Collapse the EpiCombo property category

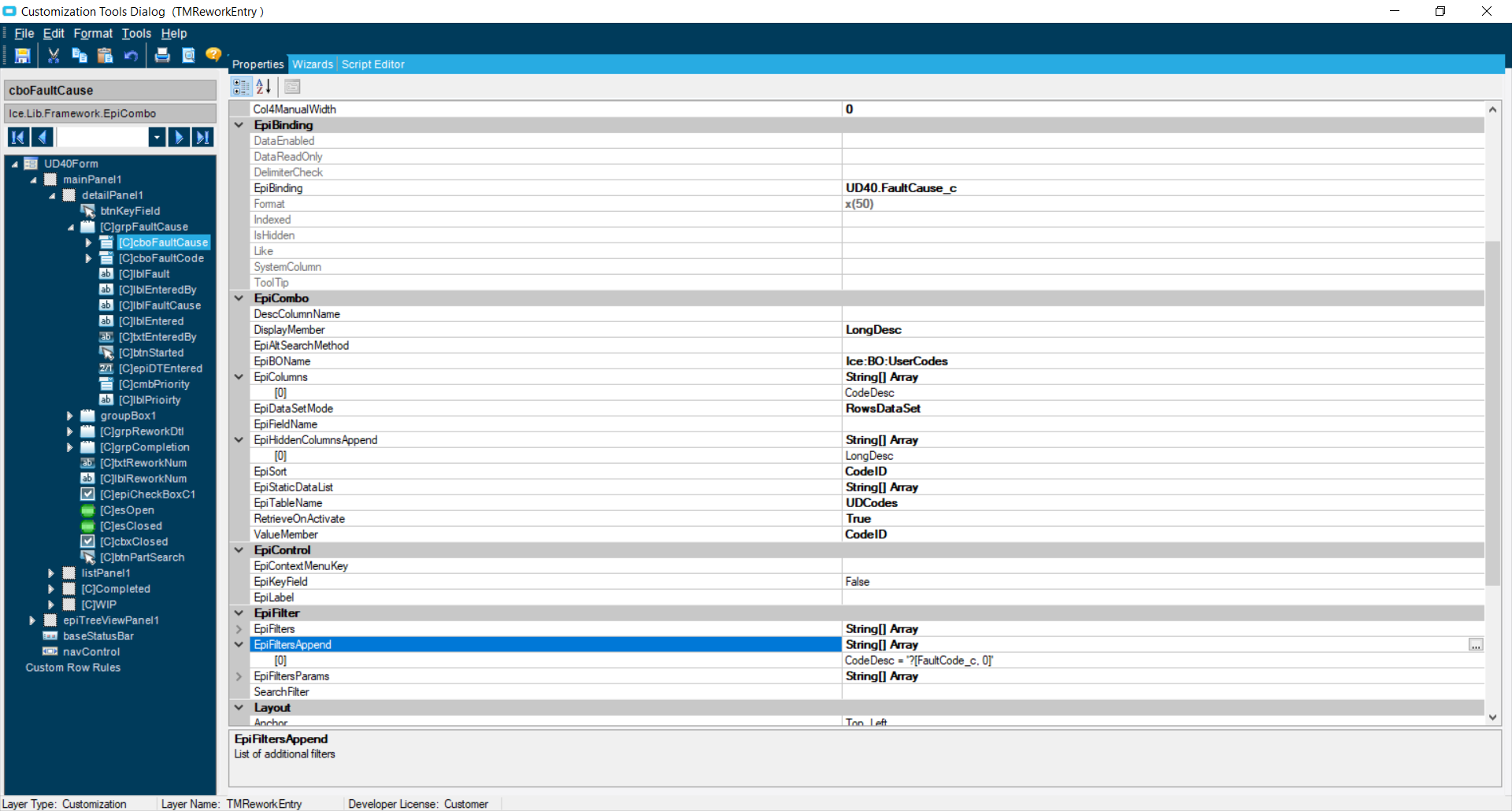239,298
